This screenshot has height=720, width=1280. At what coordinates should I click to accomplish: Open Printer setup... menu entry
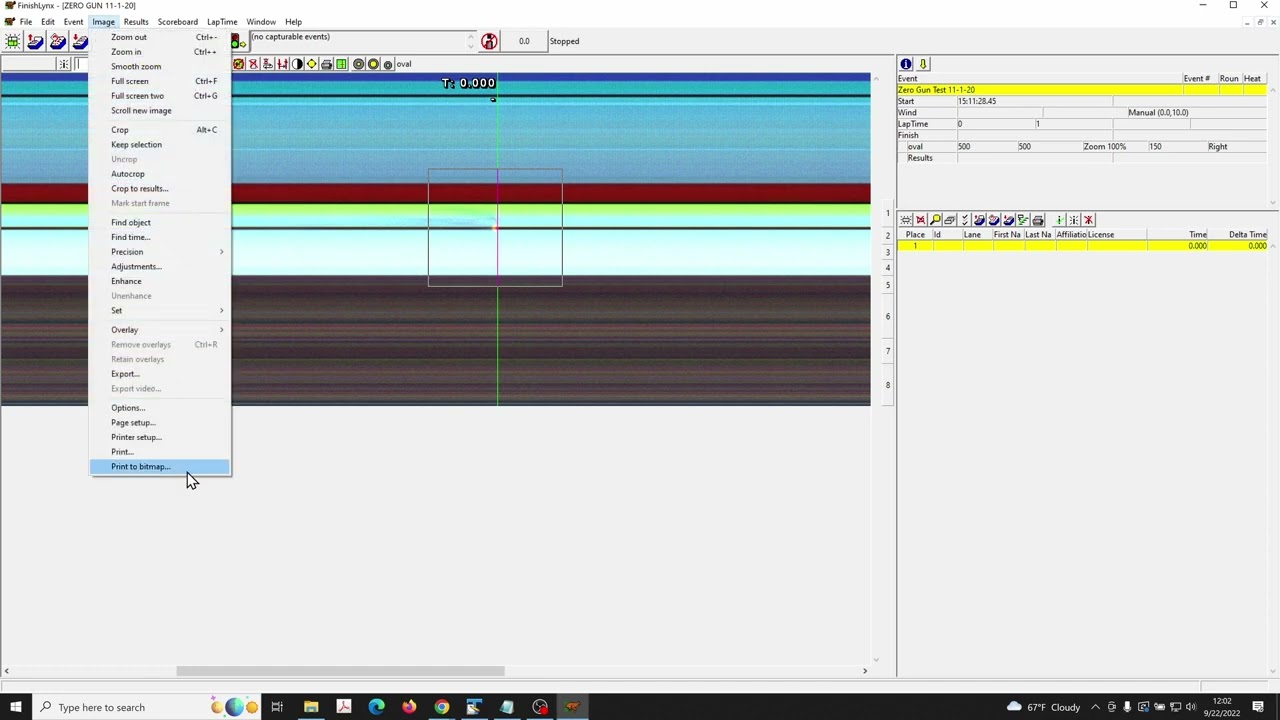(x=160, y=437)
